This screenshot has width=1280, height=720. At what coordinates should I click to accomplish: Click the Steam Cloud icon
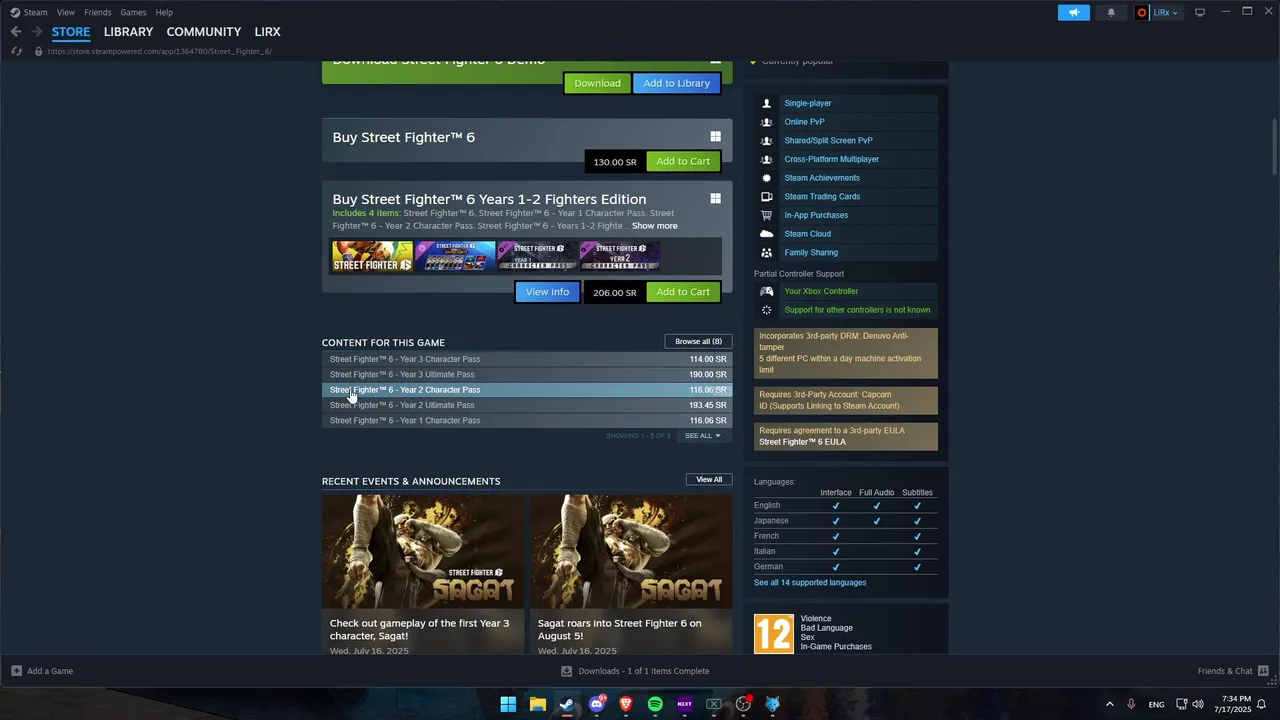click(766, 234)
